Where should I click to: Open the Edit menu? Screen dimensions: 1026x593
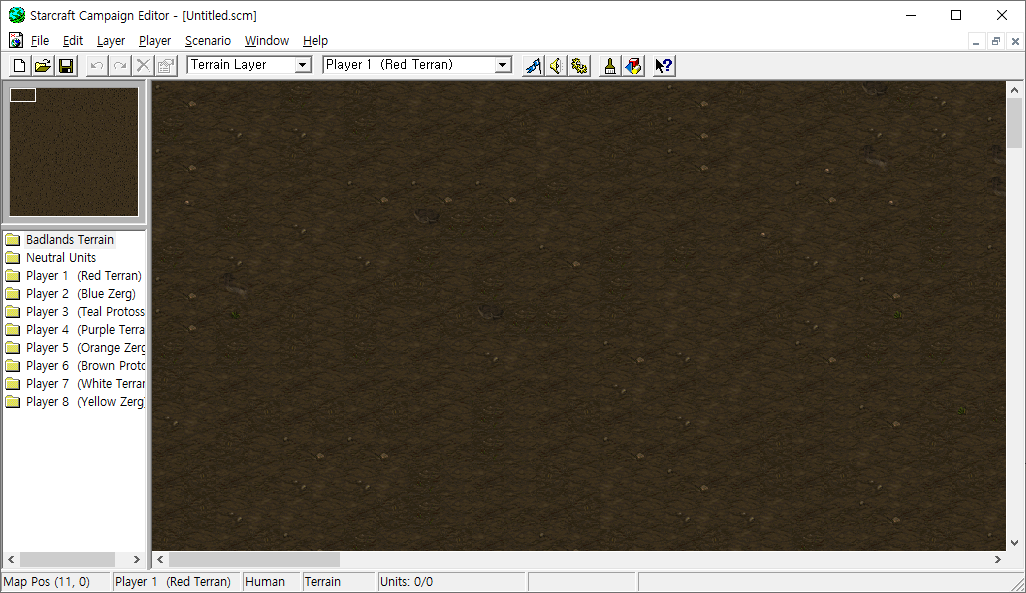pyautogui.click(x=73, y=41)
